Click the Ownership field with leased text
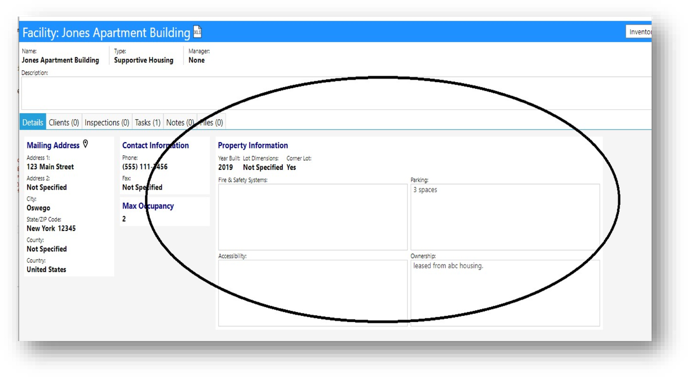The width and height of the screenshot is (688, 377). [505, 293]
